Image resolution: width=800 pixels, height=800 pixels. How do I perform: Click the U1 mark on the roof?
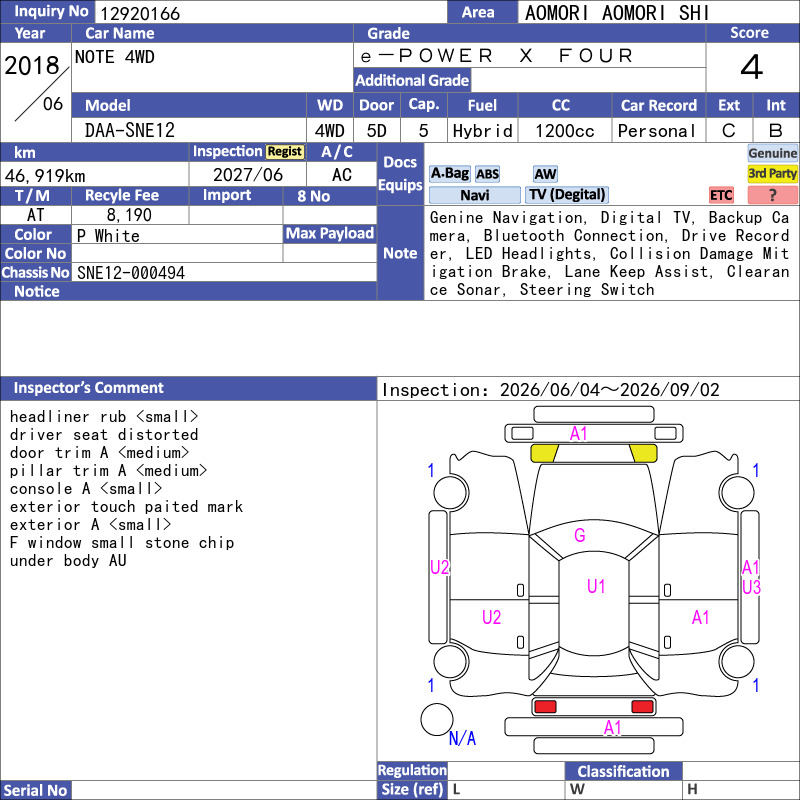596,586
